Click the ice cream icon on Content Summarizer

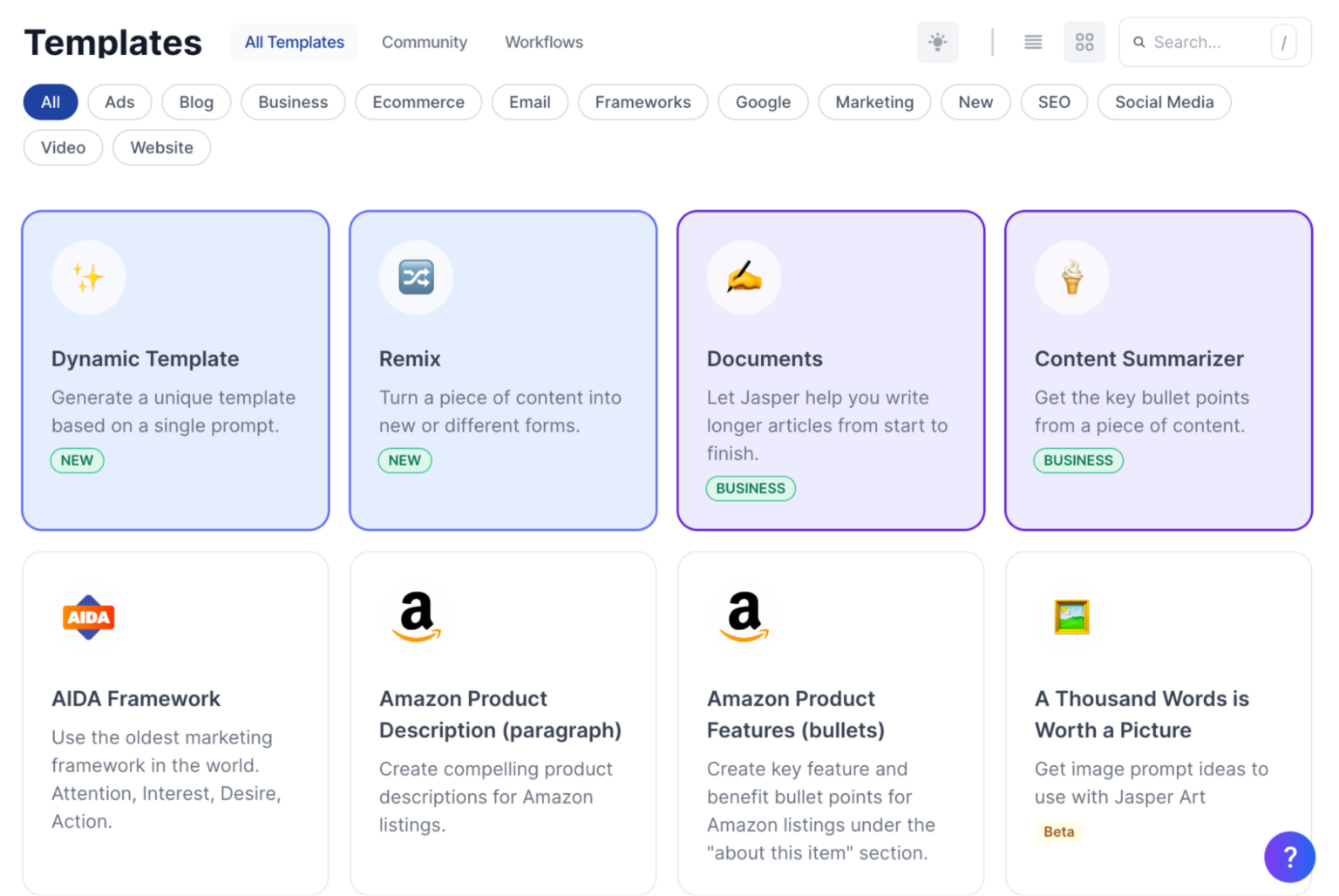point(1071,277)
